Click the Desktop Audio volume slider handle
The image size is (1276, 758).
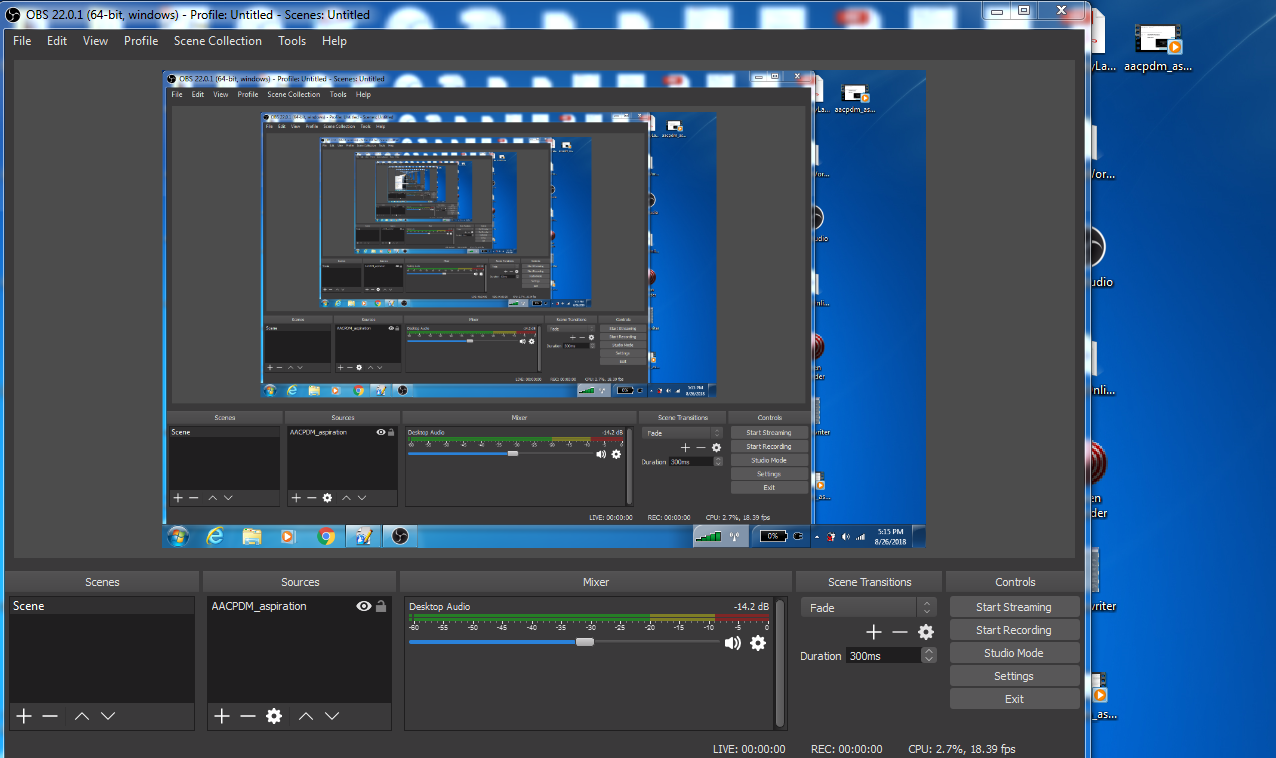[585, 642]
